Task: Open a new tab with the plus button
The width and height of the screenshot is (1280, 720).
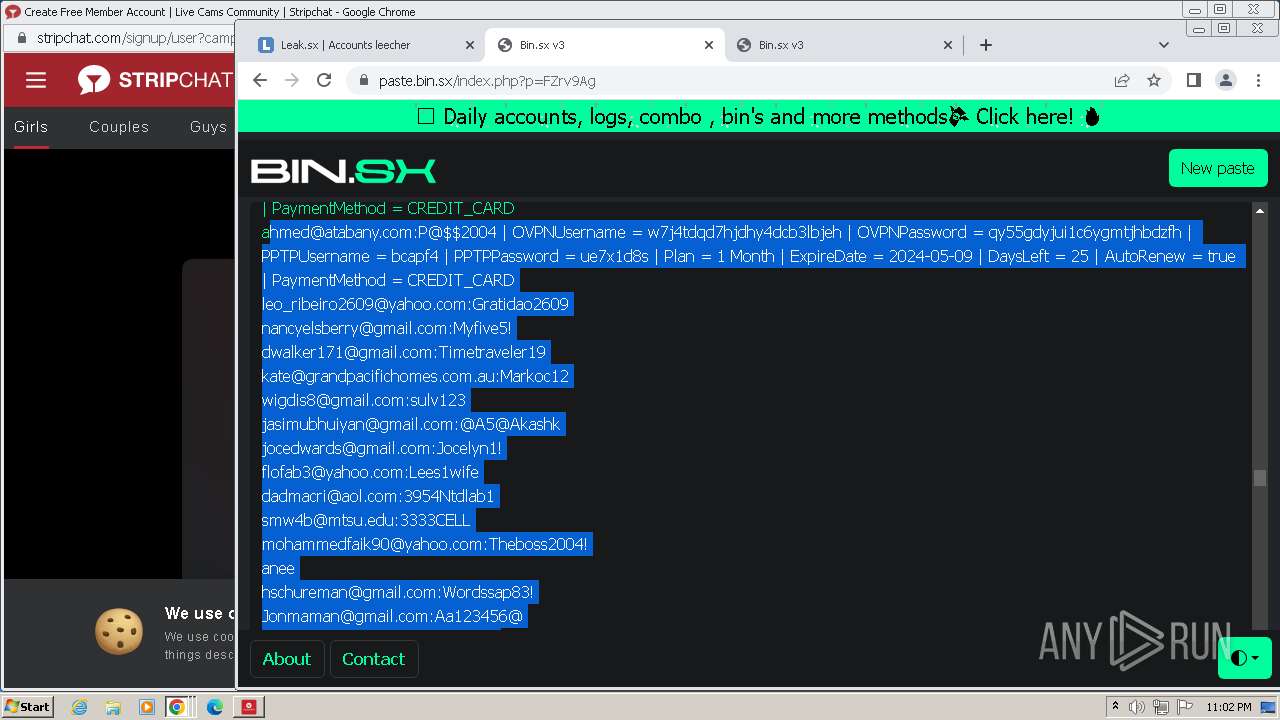Action: (x=986, y=45)
